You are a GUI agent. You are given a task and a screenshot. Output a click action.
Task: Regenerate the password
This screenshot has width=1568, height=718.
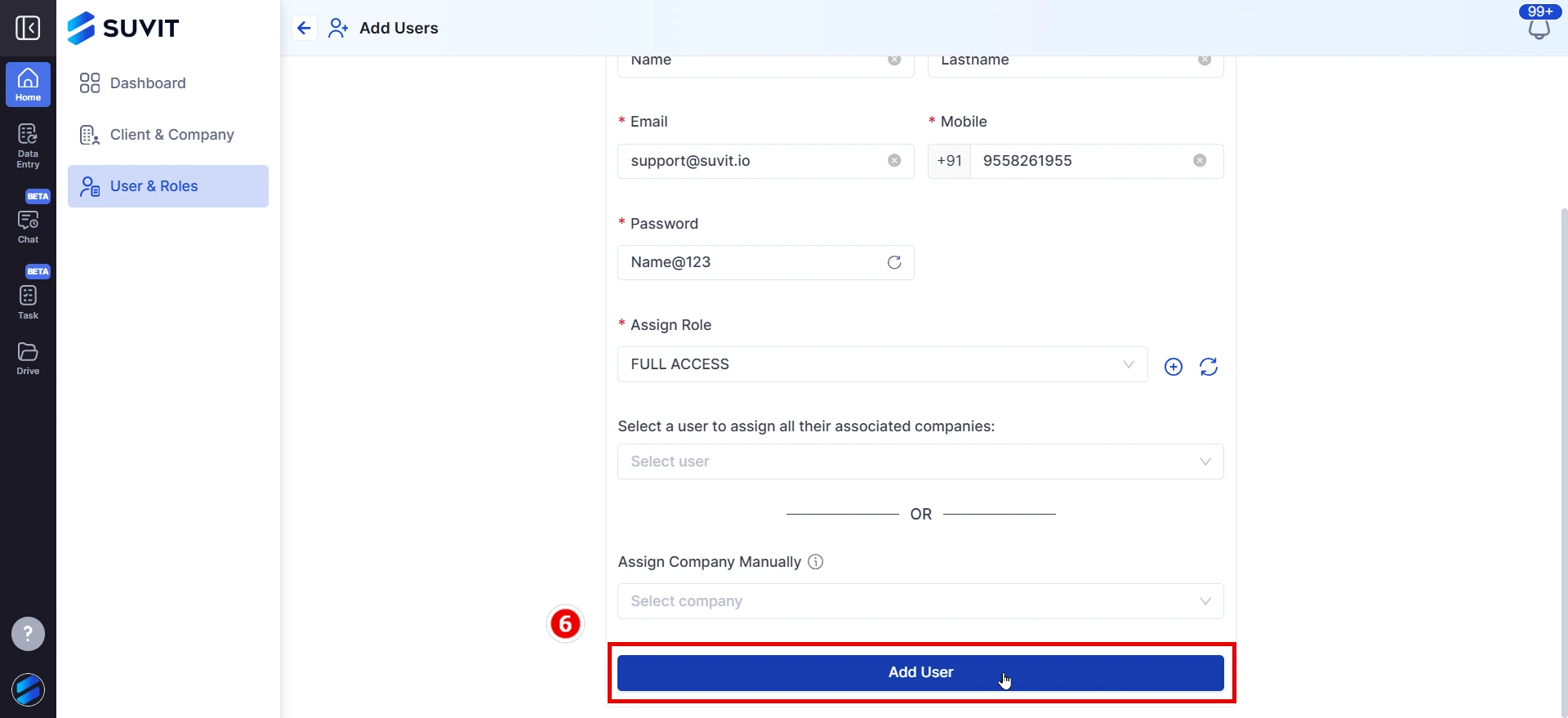coord(894,262)
